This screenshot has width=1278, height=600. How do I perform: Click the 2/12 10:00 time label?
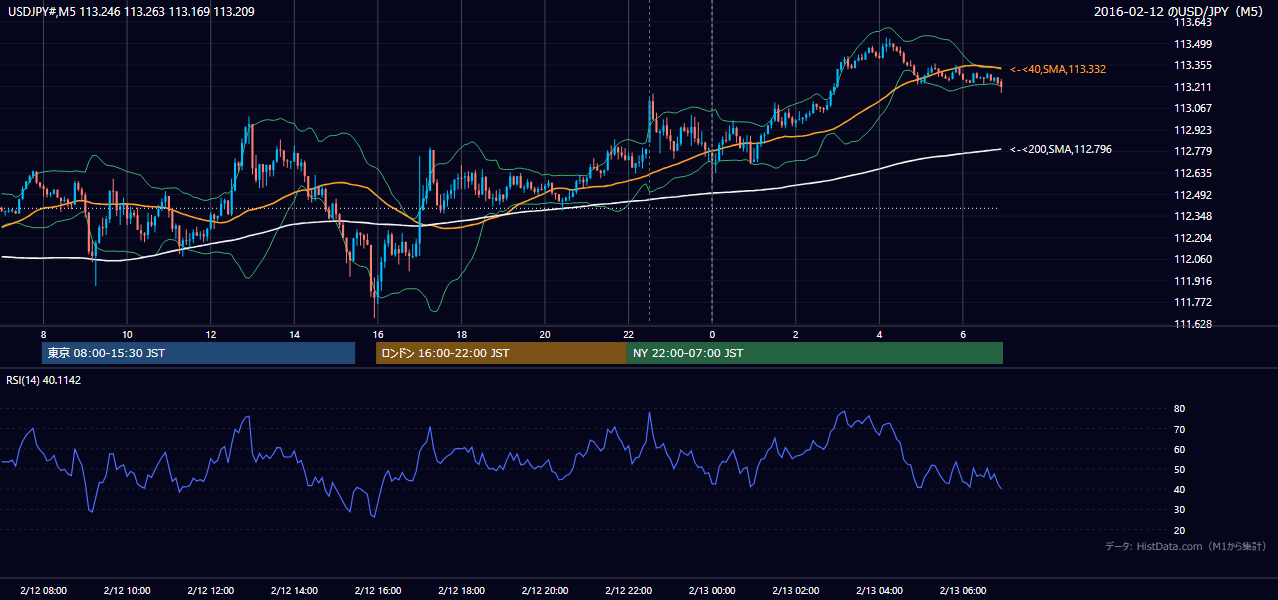point(127,591)
